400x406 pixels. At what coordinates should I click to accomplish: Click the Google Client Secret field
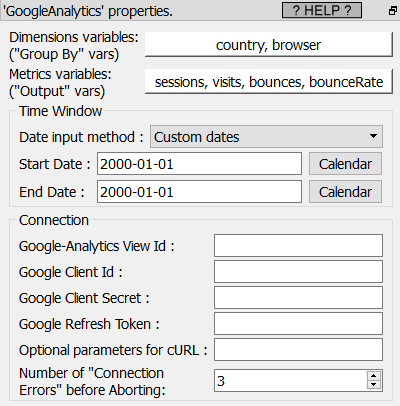pos(298,298)
